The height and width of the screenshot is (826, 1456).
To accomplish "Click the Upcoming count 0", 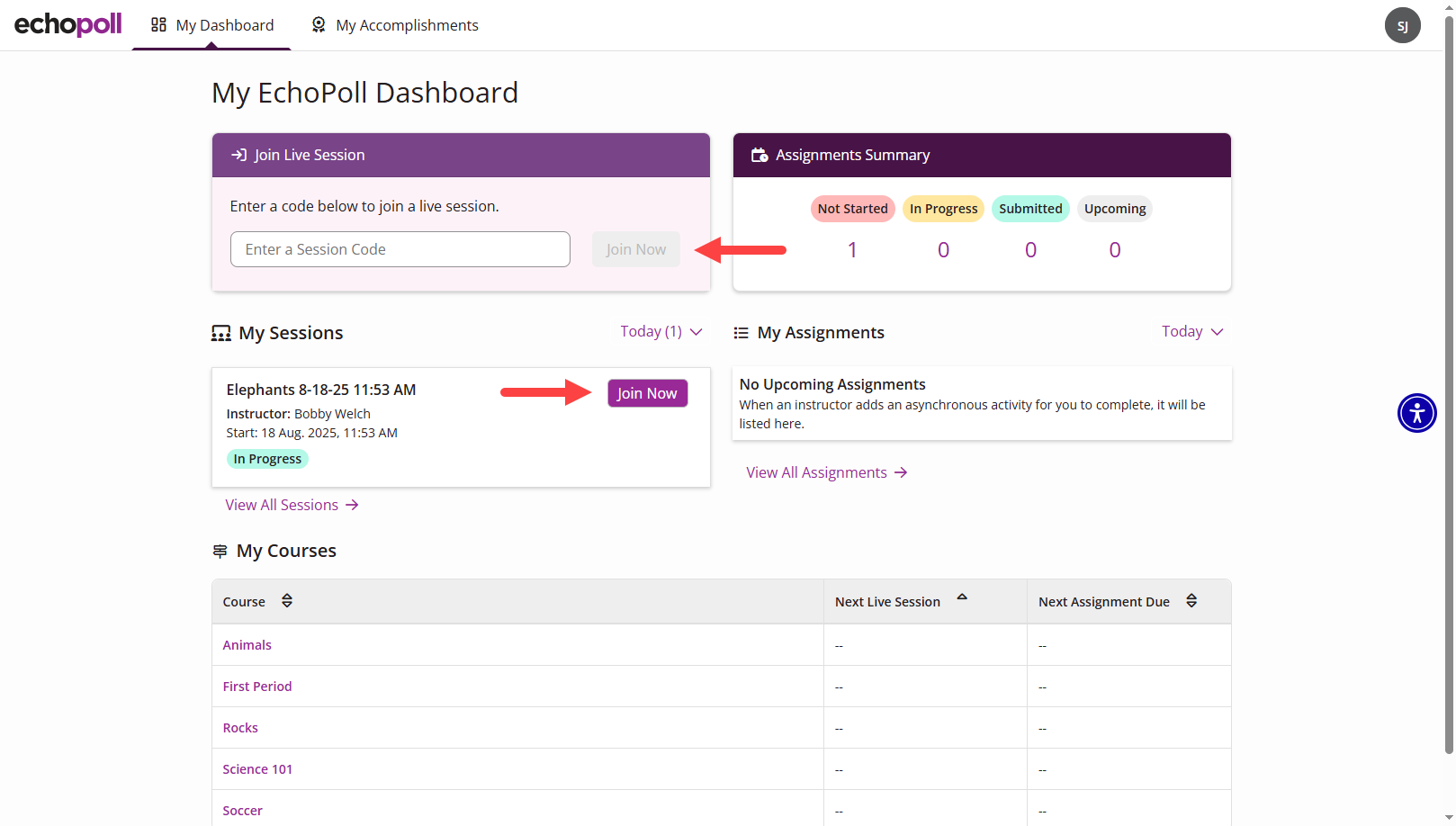I will coord(1115,250).
